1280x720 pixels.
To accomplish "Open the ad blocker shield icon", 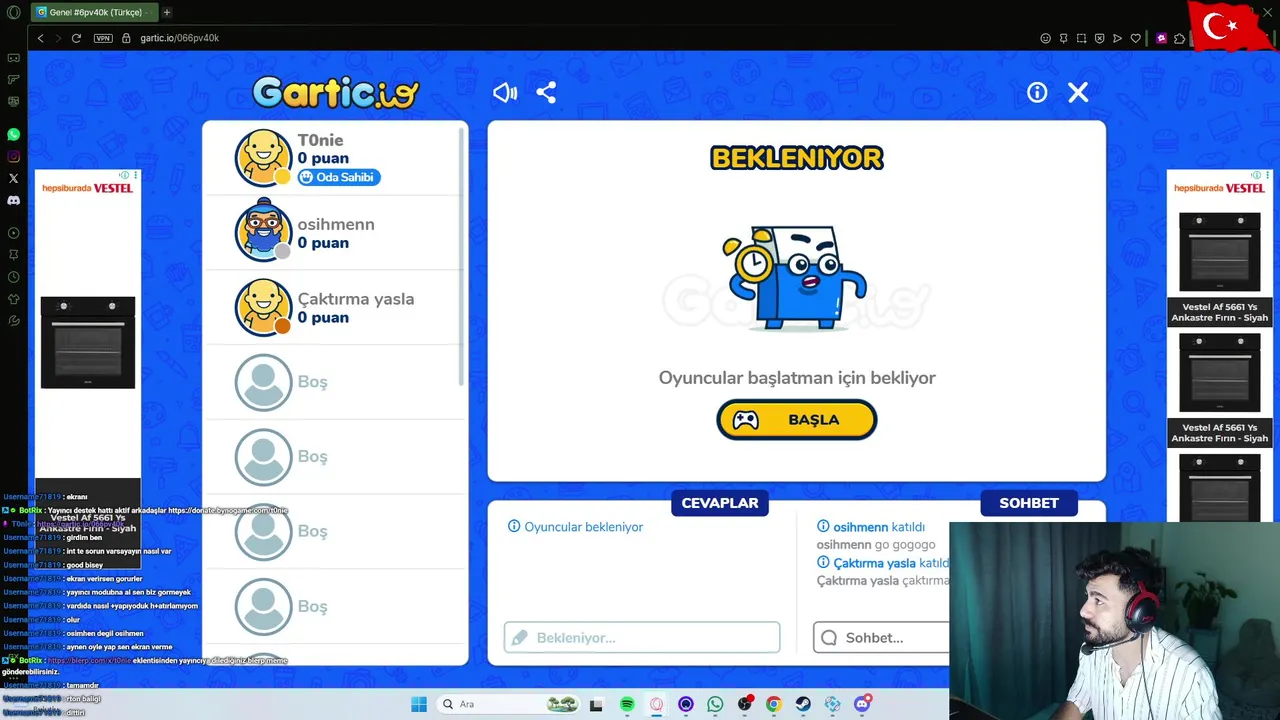I will pos(1100,38).
